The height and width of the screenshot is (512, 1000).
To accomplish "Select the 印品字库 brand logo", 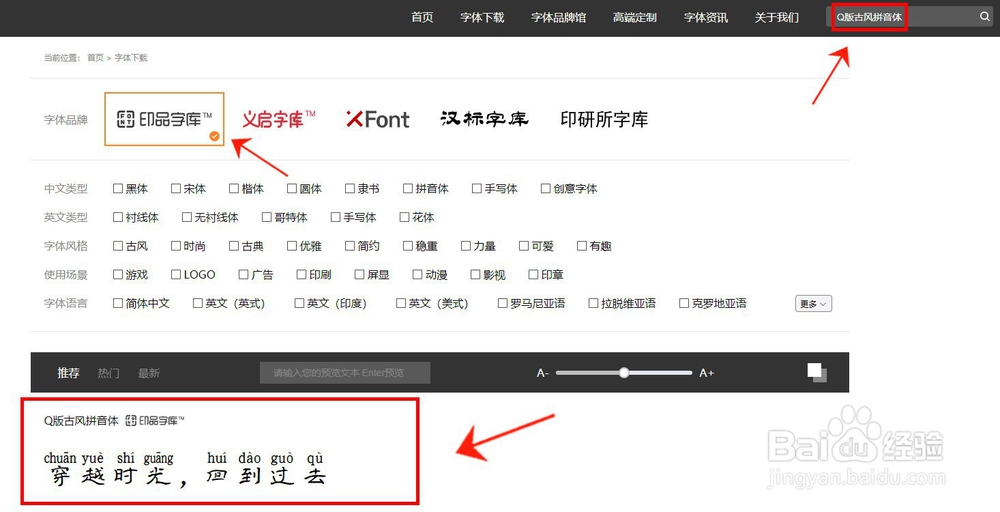I will tap(165, 119).
